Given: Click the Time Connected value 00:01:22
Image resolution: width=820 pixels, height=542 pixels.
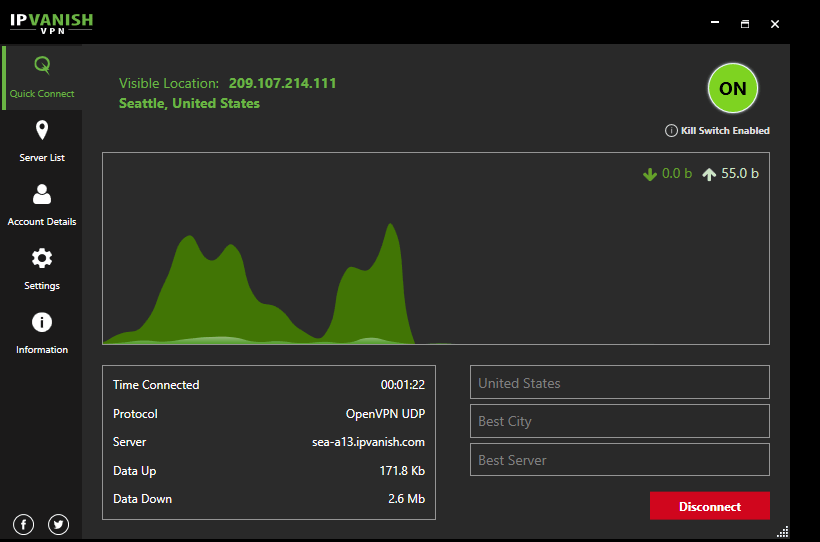Looking at the screenshot, I should tap(403, 385).
